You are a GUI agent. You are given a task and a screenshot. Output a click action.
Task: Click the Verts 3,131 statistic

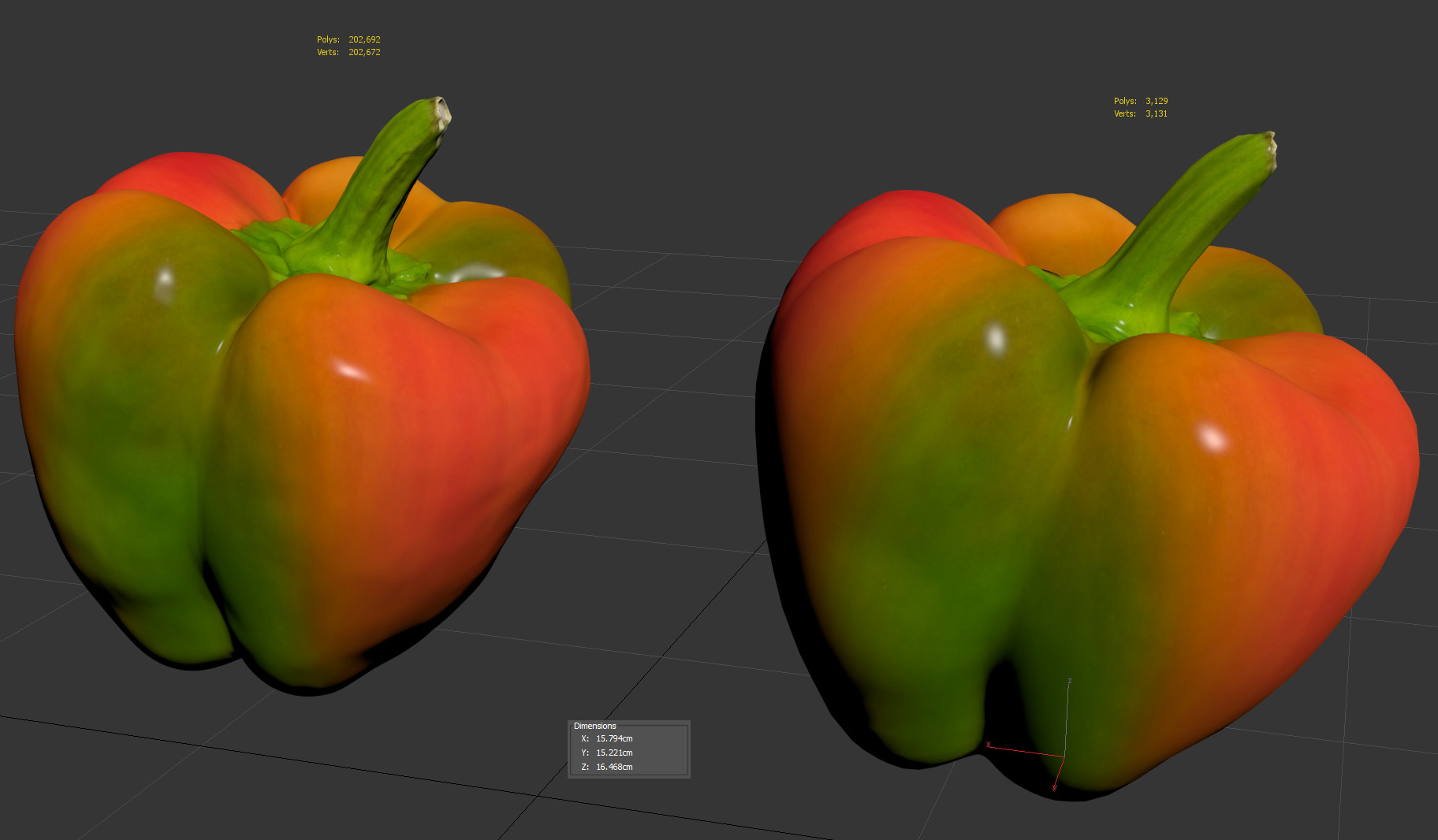[x=1141, y=113]
